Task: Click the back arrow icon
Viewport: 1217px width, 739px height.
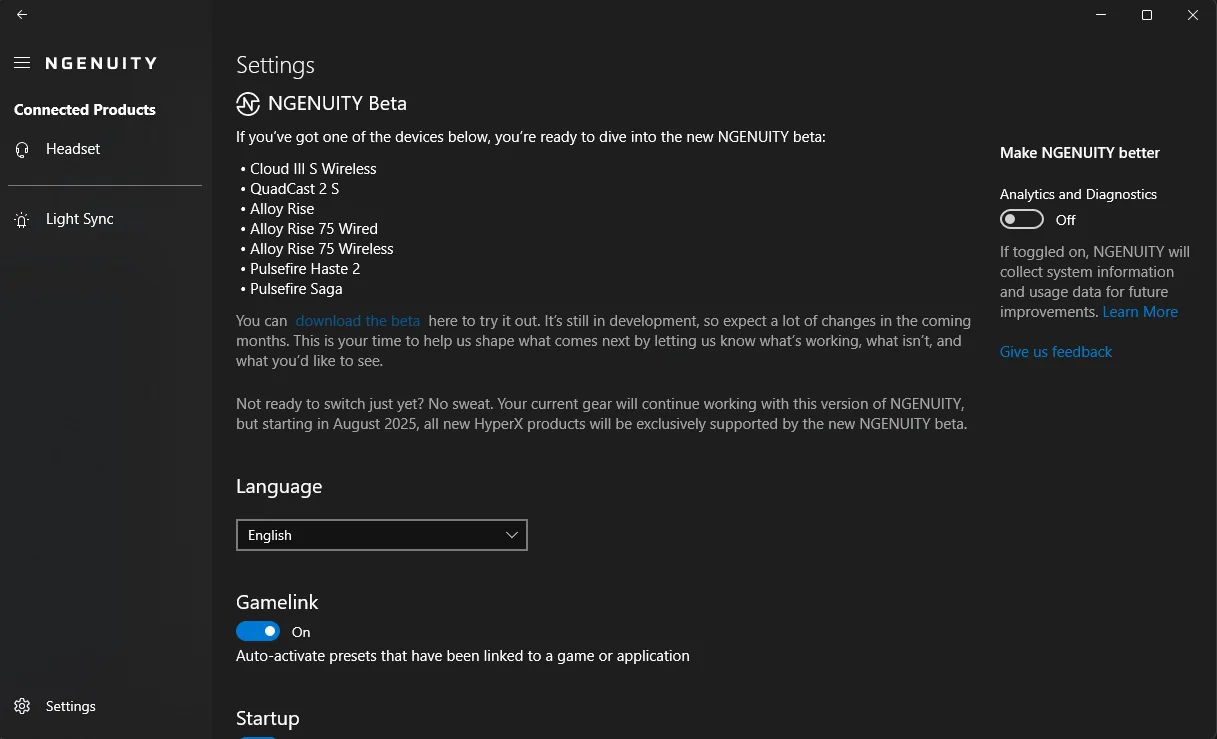Action: 22,15
